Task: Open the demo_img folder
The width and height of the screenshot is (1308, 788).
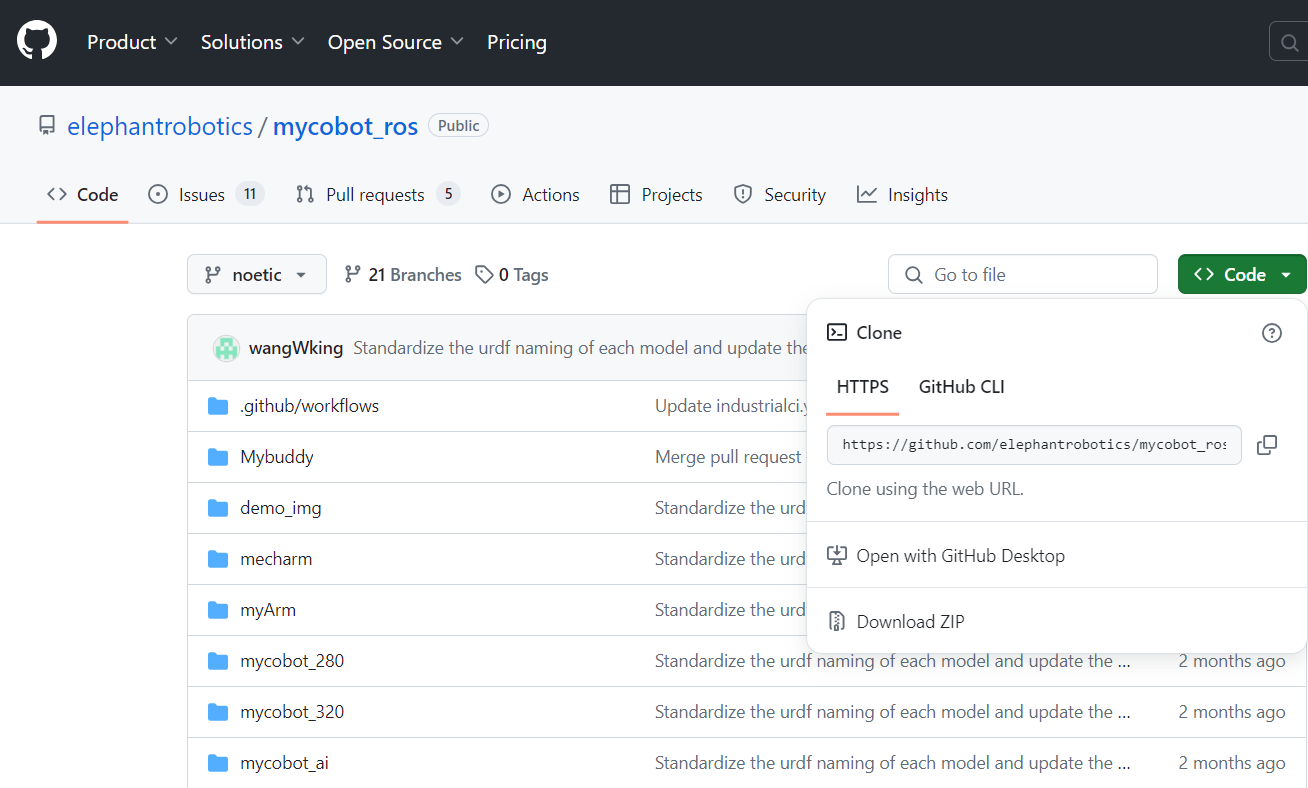Action: pyautogui.click(x=281, y=508)
